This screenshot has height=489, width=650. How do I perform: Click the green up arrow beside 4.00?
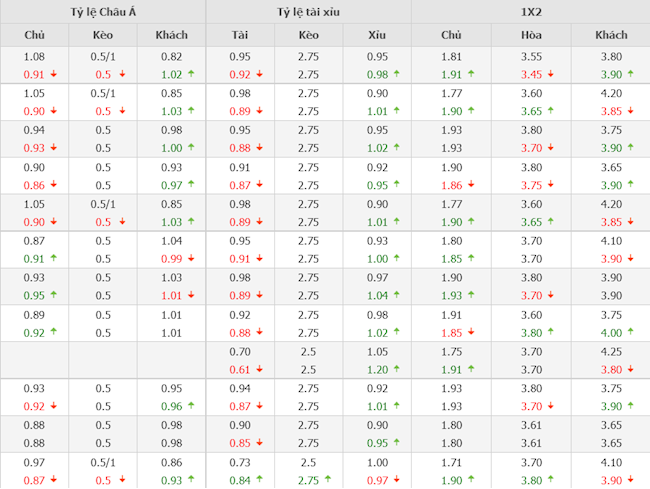(x=630, y=332)
